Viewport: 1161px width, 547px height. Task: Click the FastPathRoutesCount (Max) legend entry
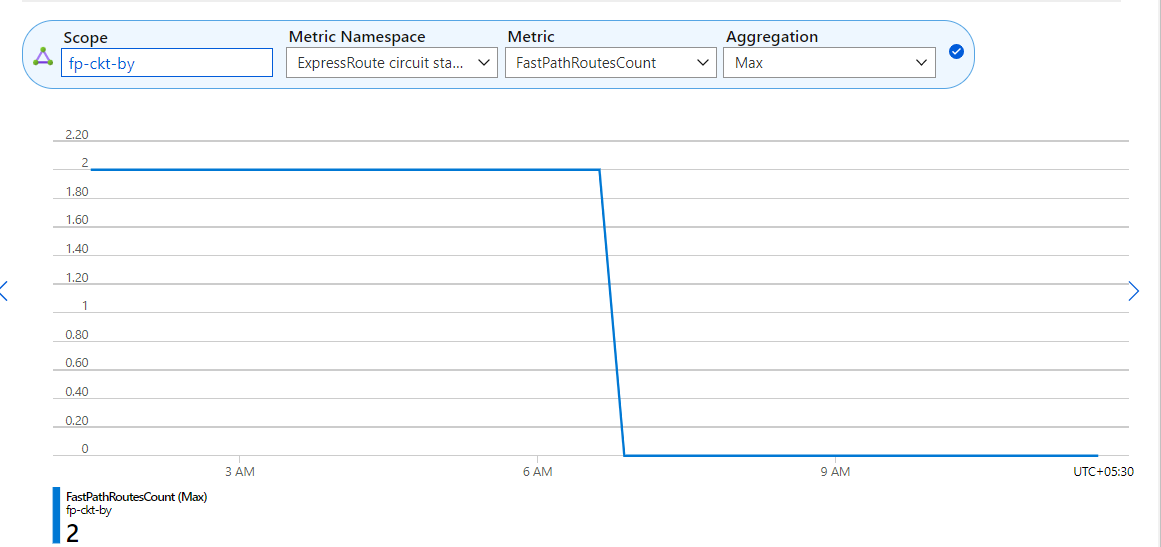pyautogui.click(x=137, y=497)
